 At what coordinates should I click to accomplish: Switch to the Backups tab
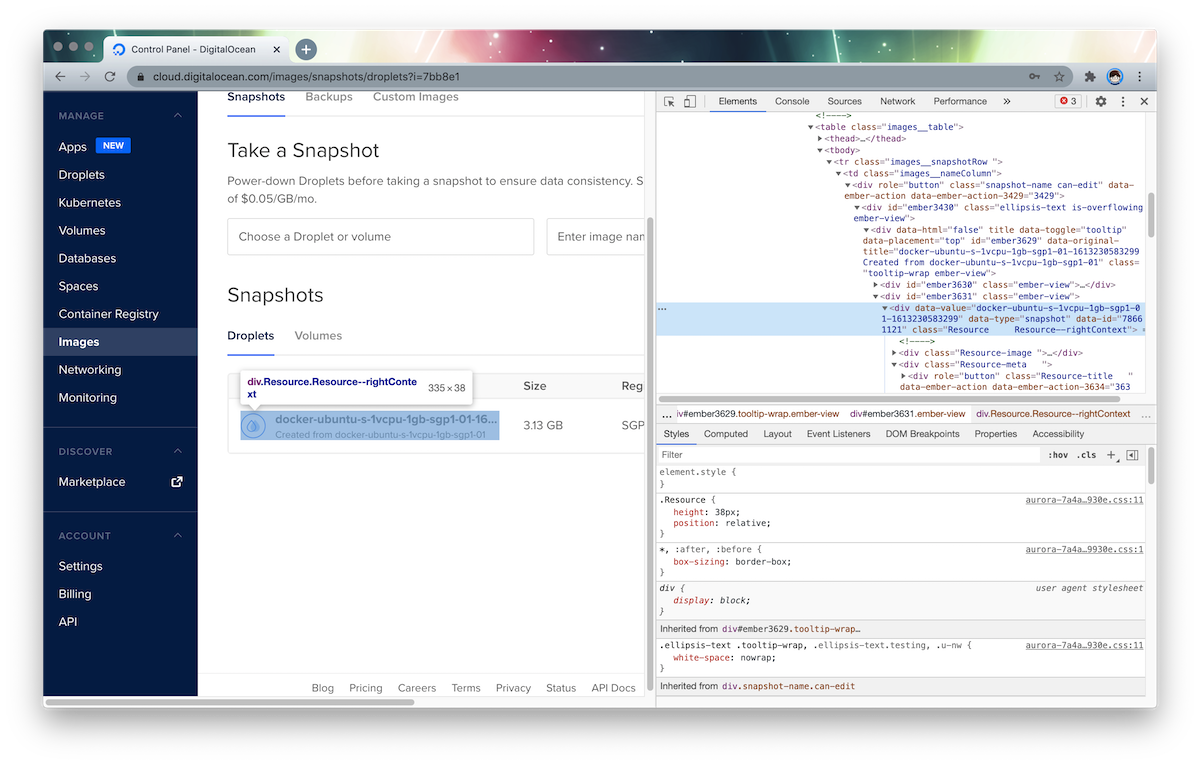coord(329,97)
